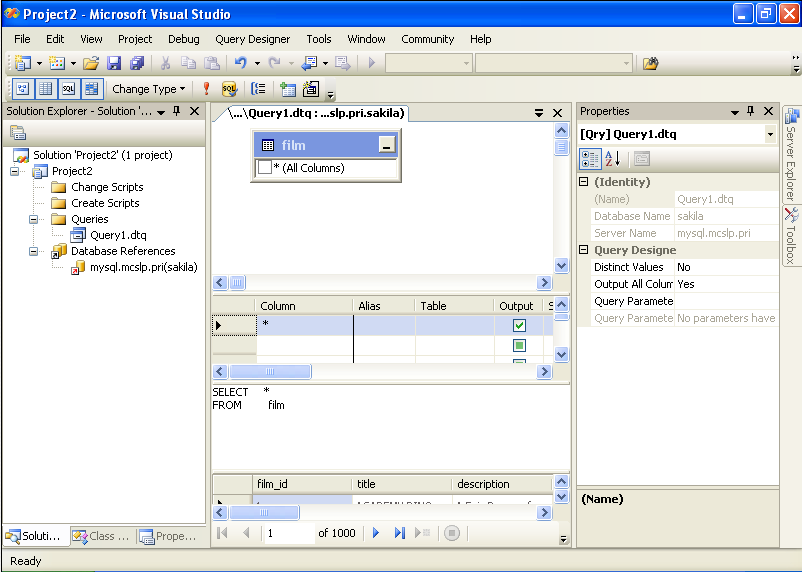Toggle the Output checkbox in second grid row
Viewport: 802px width, 572px height.
click(x=519, y=345)
